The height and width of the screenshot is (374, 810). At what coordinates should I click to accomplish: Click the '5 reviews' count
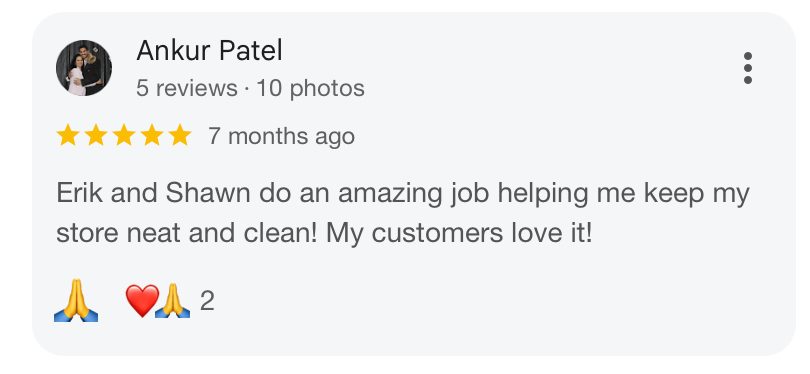click(x=186, y=88)
